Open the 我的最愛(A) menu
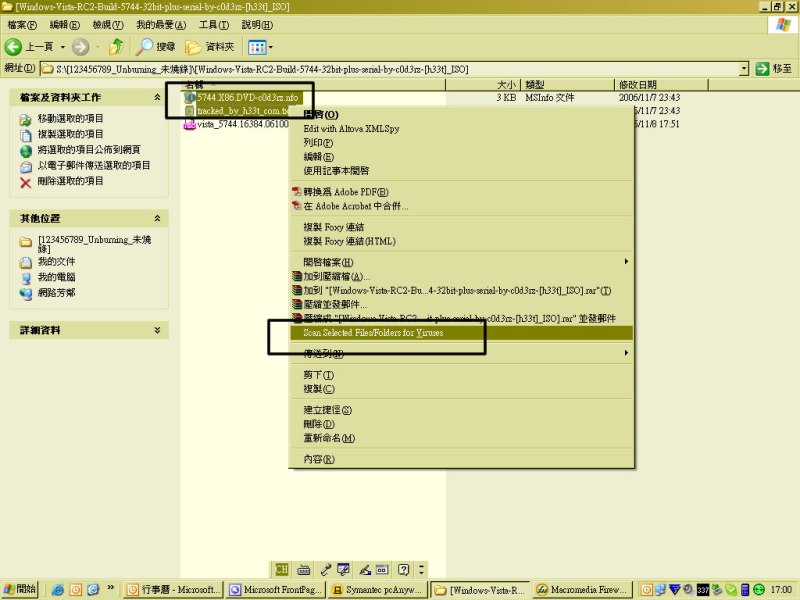This screenshot has width=800, height=600. (161, 24)
